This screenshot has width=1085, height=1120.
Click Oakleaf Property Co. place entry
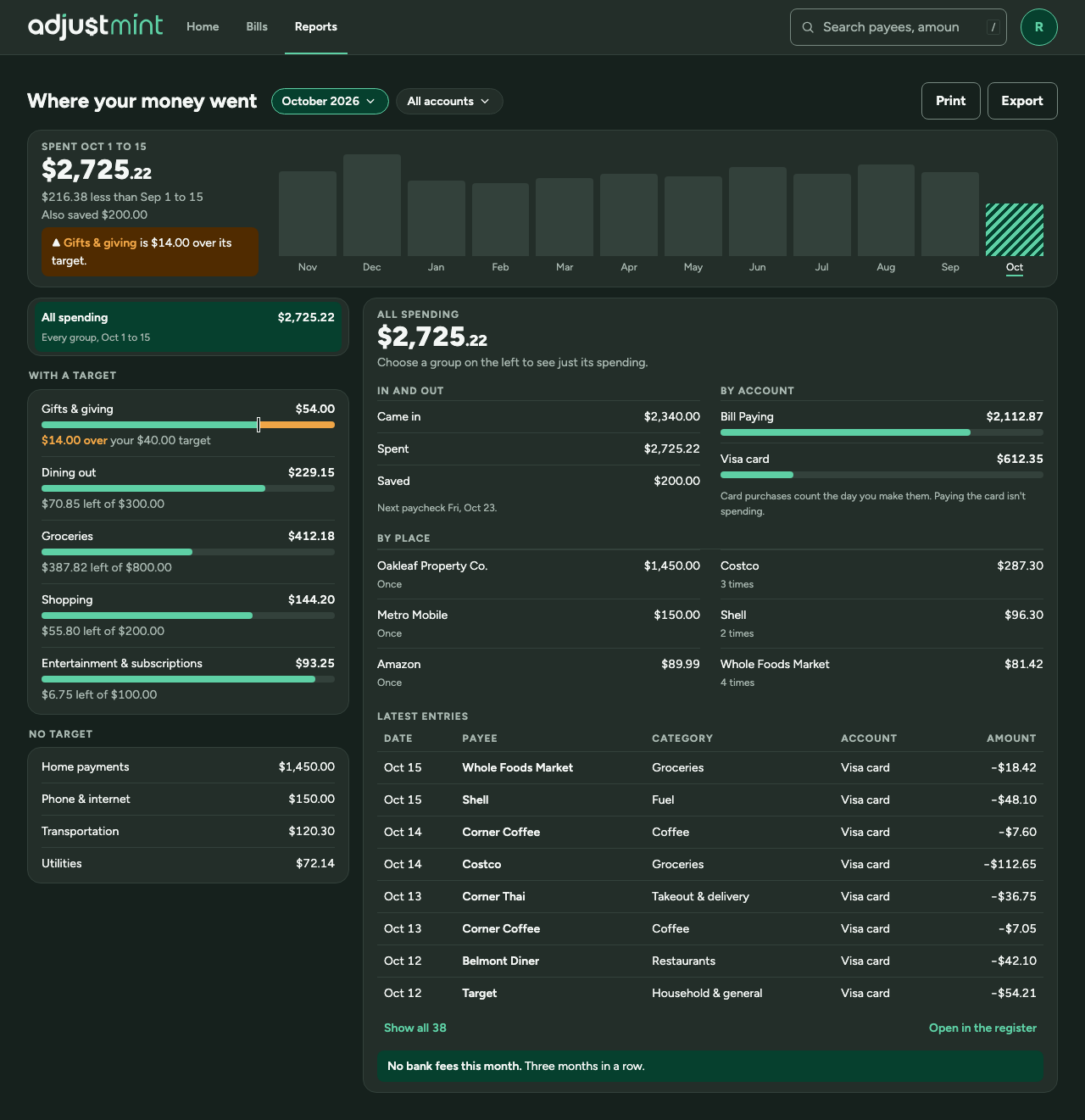click(x=538, y=574)
